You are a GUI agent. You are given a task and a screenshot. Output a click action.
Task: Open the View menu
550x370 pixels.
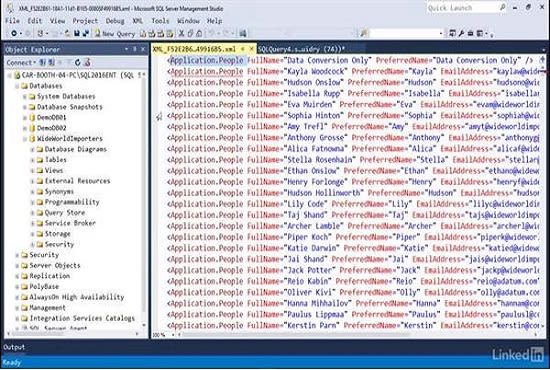[x=58, y=21]
